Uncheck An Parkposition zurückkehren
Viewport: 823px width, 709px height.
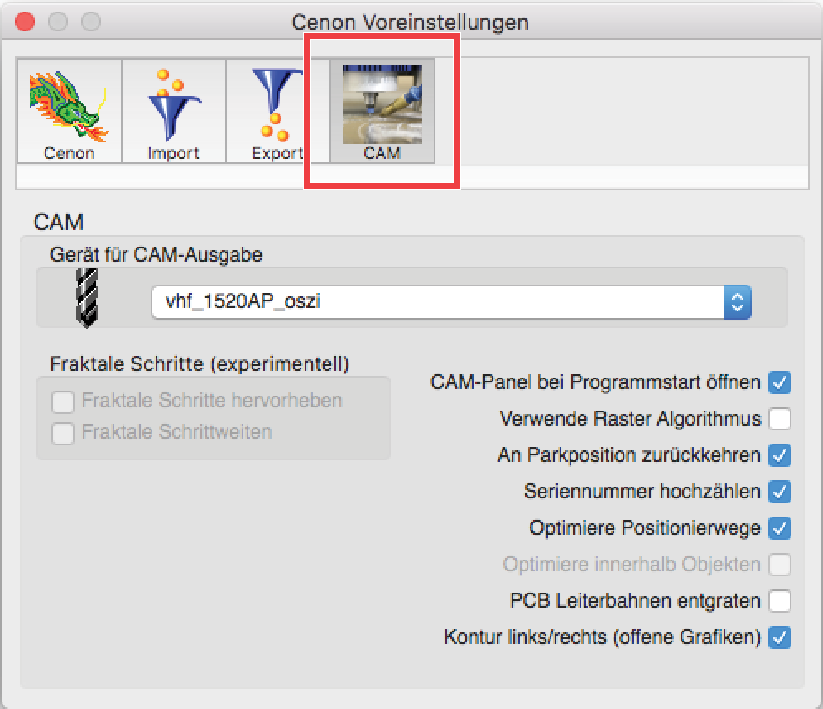[x=779, y=455]
